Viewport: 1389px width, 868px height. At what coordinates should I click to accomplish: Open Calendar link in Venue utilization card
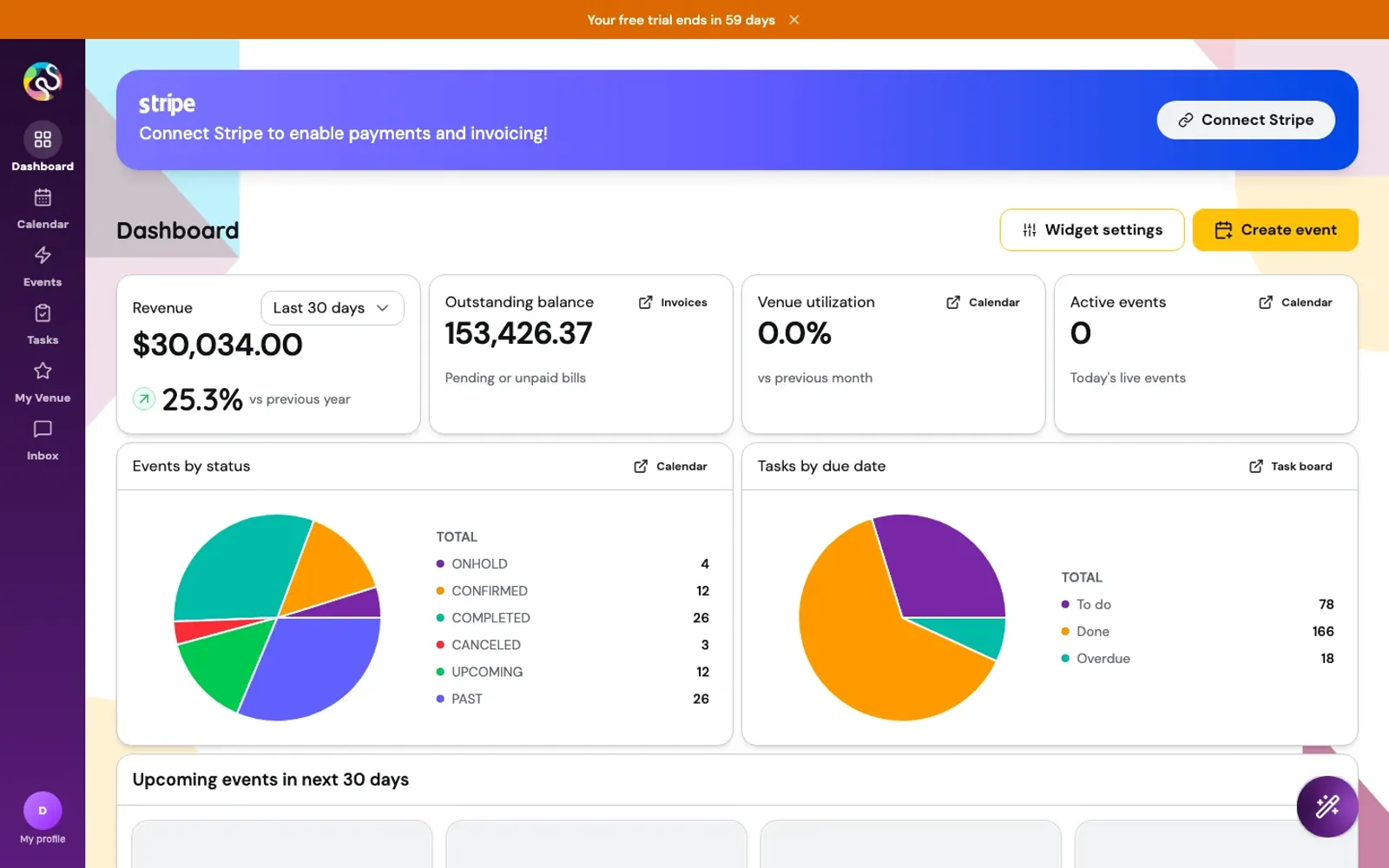pos(983,302)
